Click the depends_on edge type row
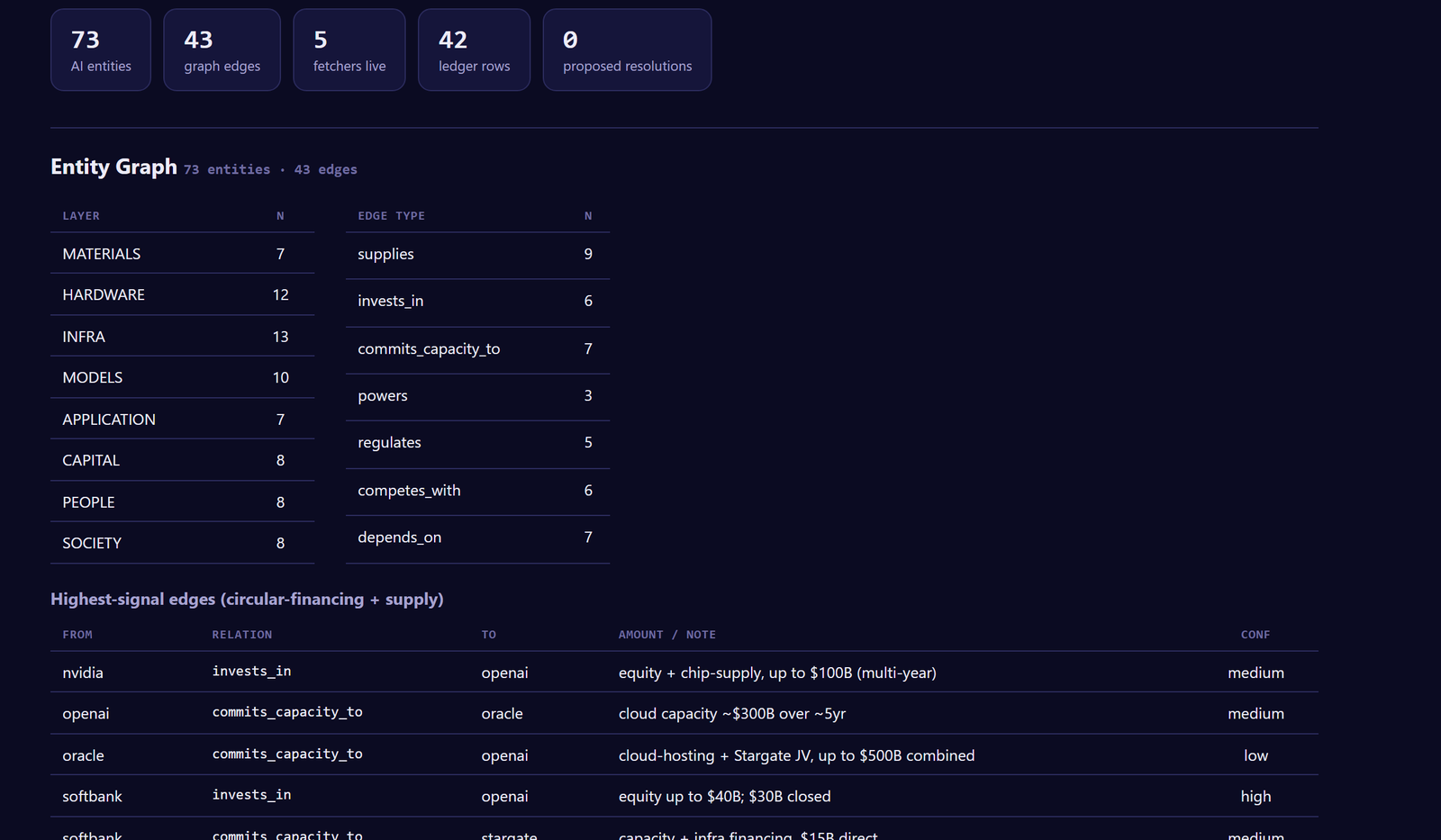The image size is (1441, 840). click(x=477, y=537)
